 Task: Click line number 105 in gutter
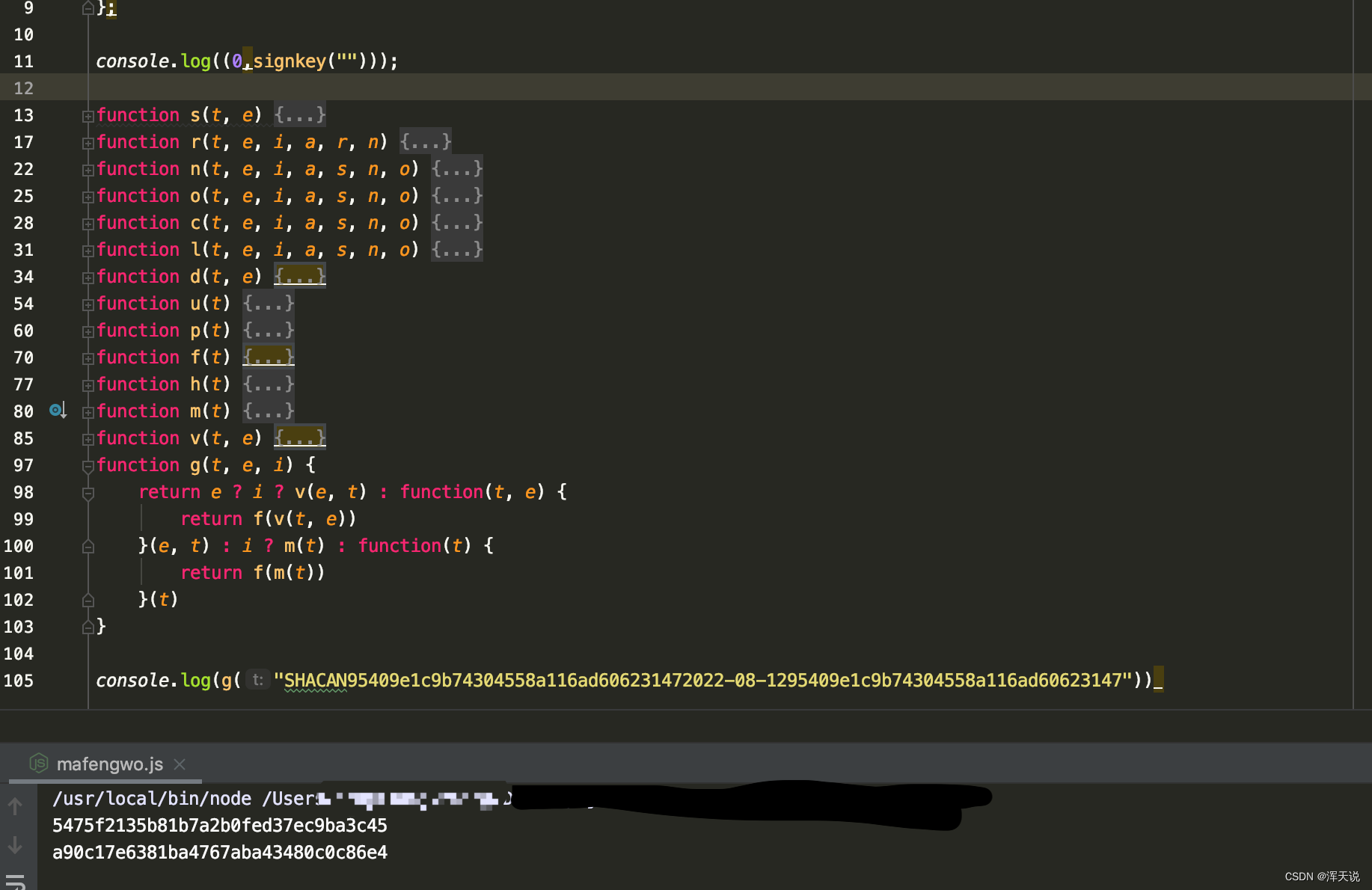coord(19,681)
